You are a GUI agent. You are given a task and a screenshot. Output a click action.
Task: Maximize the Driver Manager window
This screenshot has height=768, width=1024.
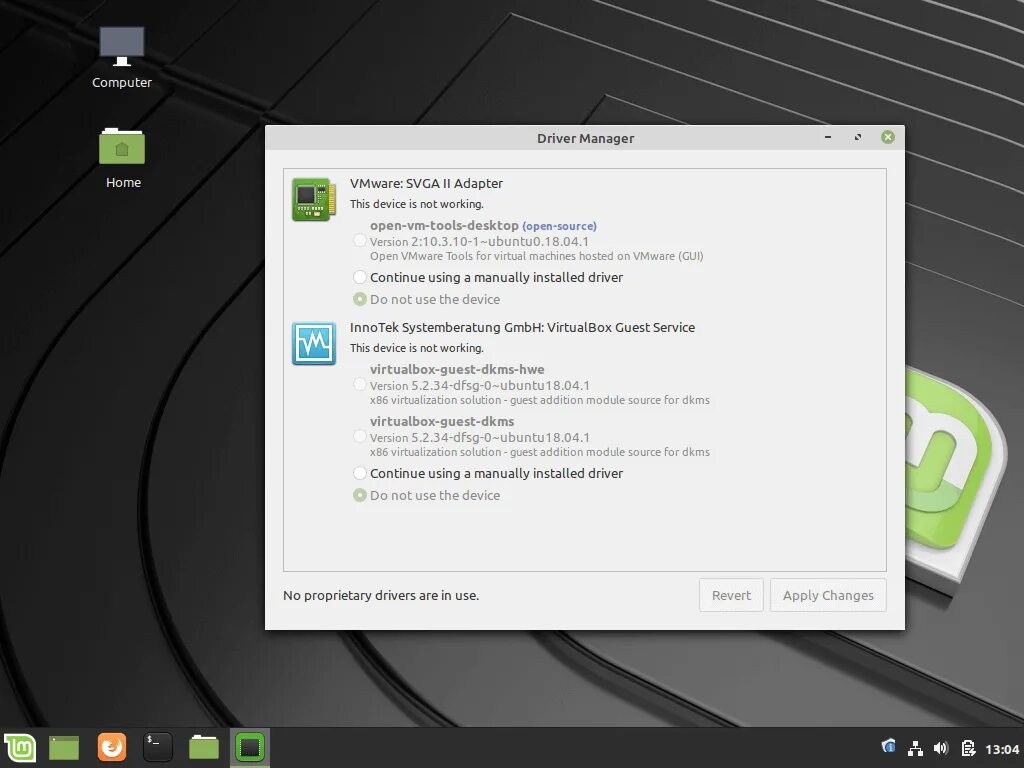click(857, 137)
